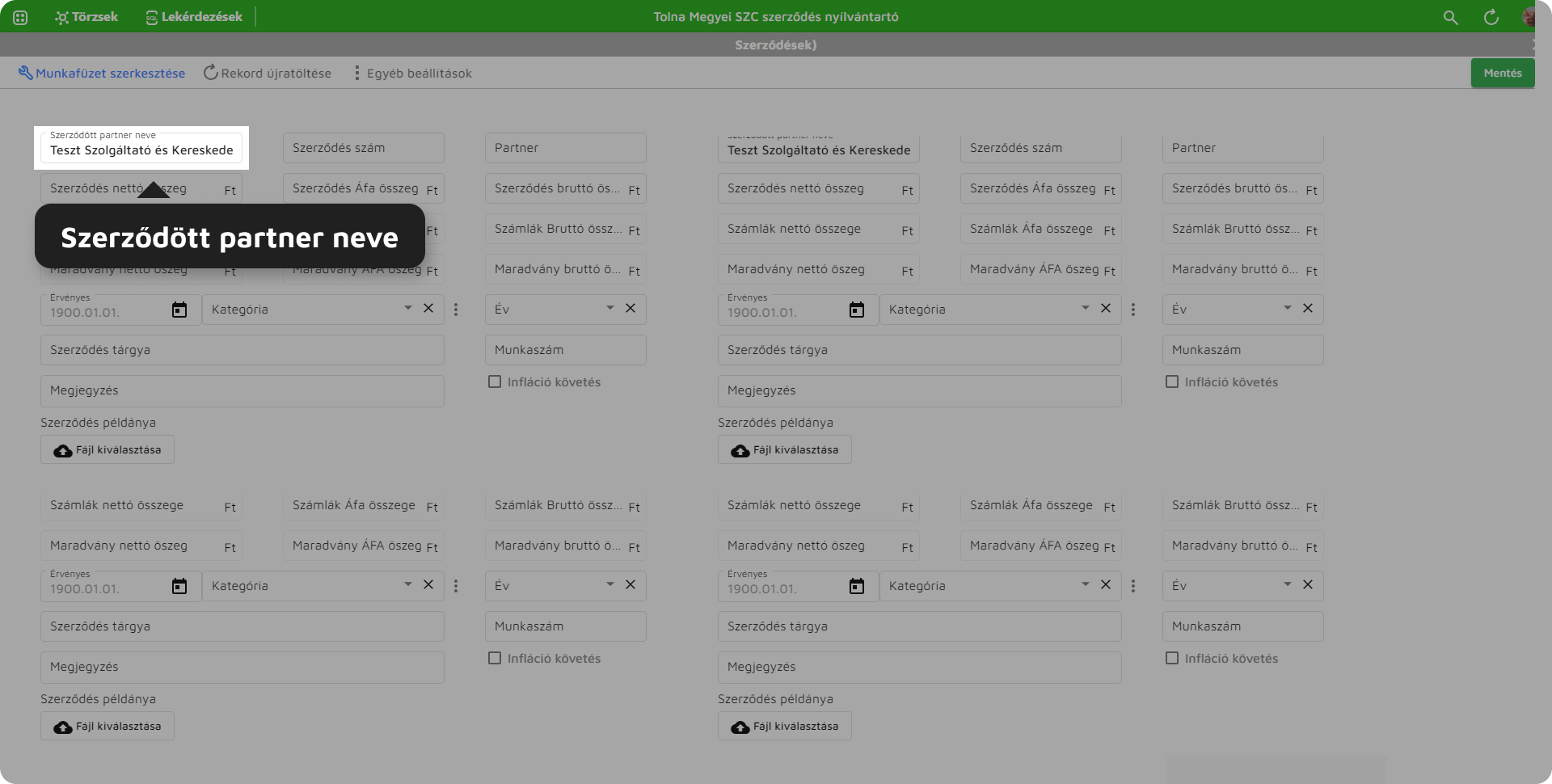Click Munkafüzet szerkesztése
This screenshot has width=1552, height=784.
pos(102,73)
